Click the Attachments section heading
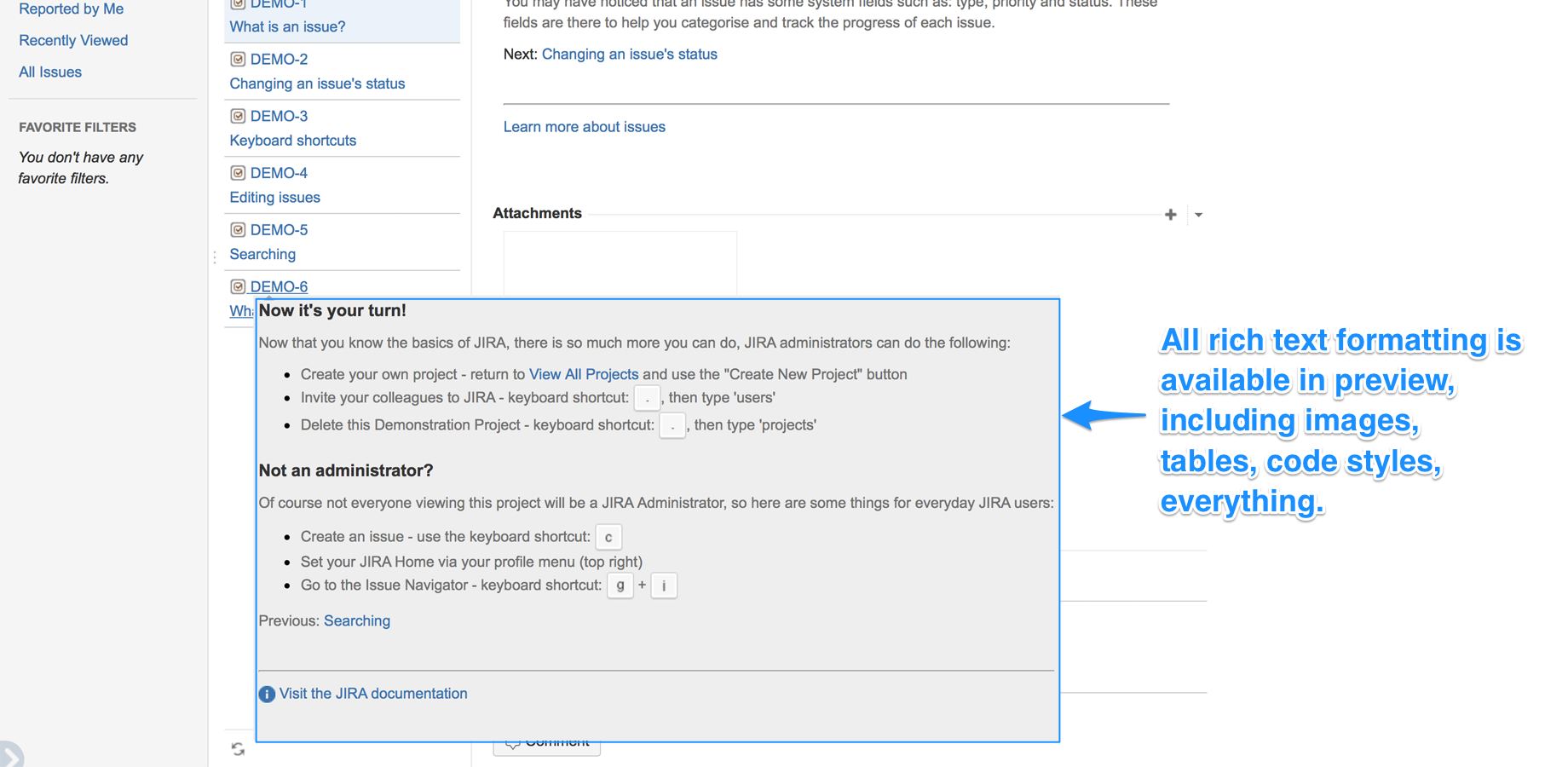Viewport: 1568px width, 767px height. 537,213
